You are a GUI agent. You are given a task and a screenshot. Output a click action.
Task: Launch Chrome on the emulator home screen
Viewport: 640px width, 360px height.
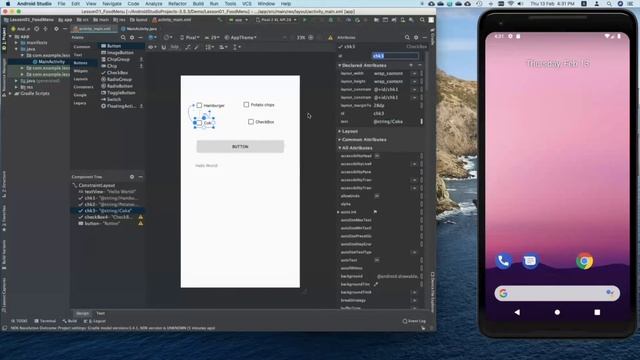point(584,261)
